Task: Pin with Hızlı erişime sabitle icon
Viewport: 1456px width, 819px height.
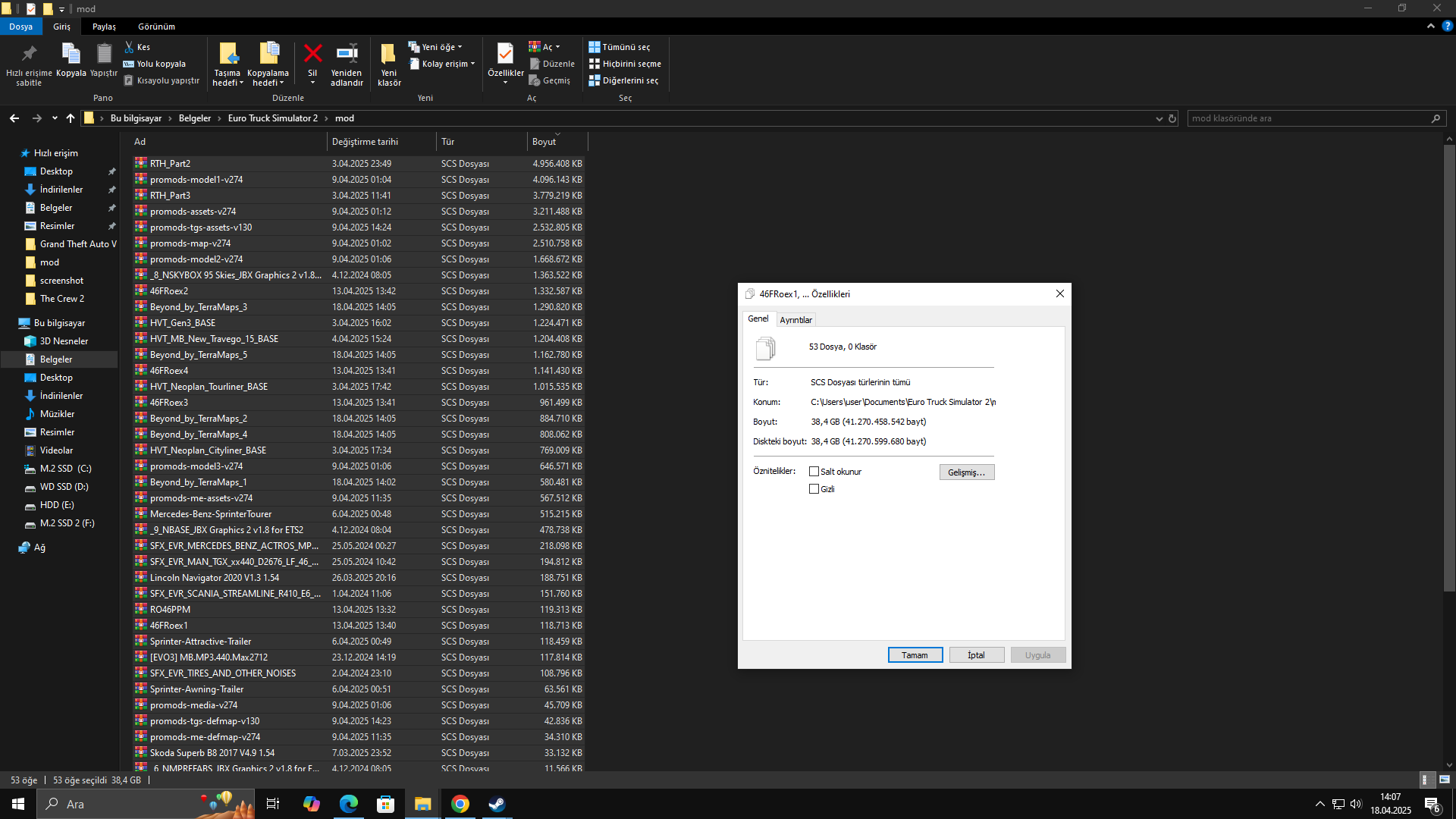Action: pos(29,55)
